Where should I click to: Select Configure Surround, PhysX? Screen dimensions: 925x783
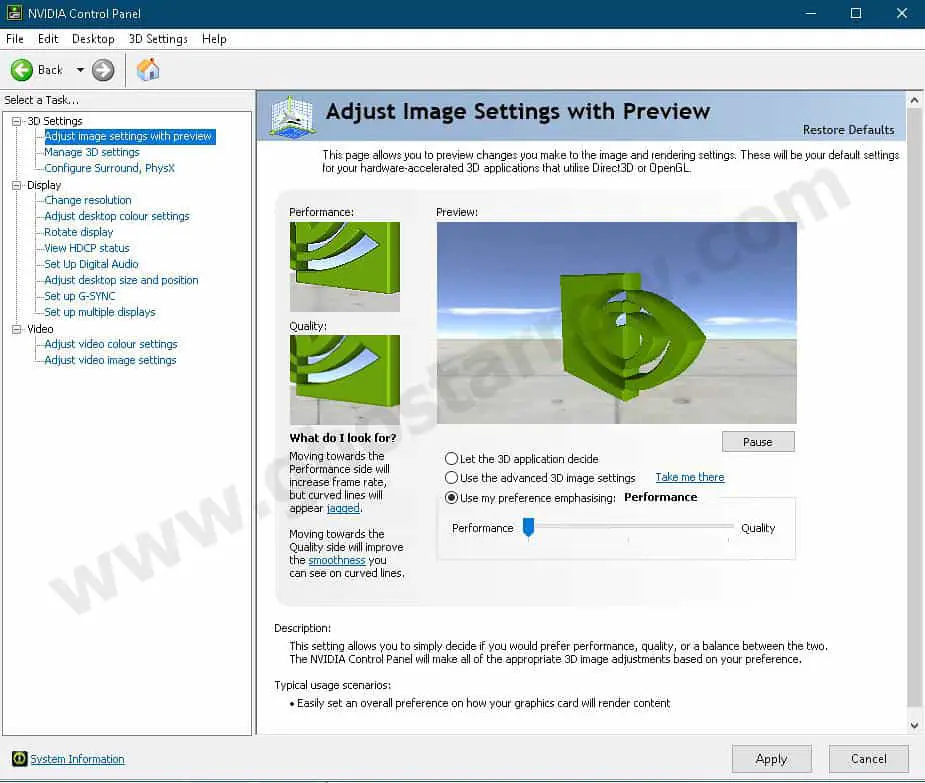coord(109,168)
